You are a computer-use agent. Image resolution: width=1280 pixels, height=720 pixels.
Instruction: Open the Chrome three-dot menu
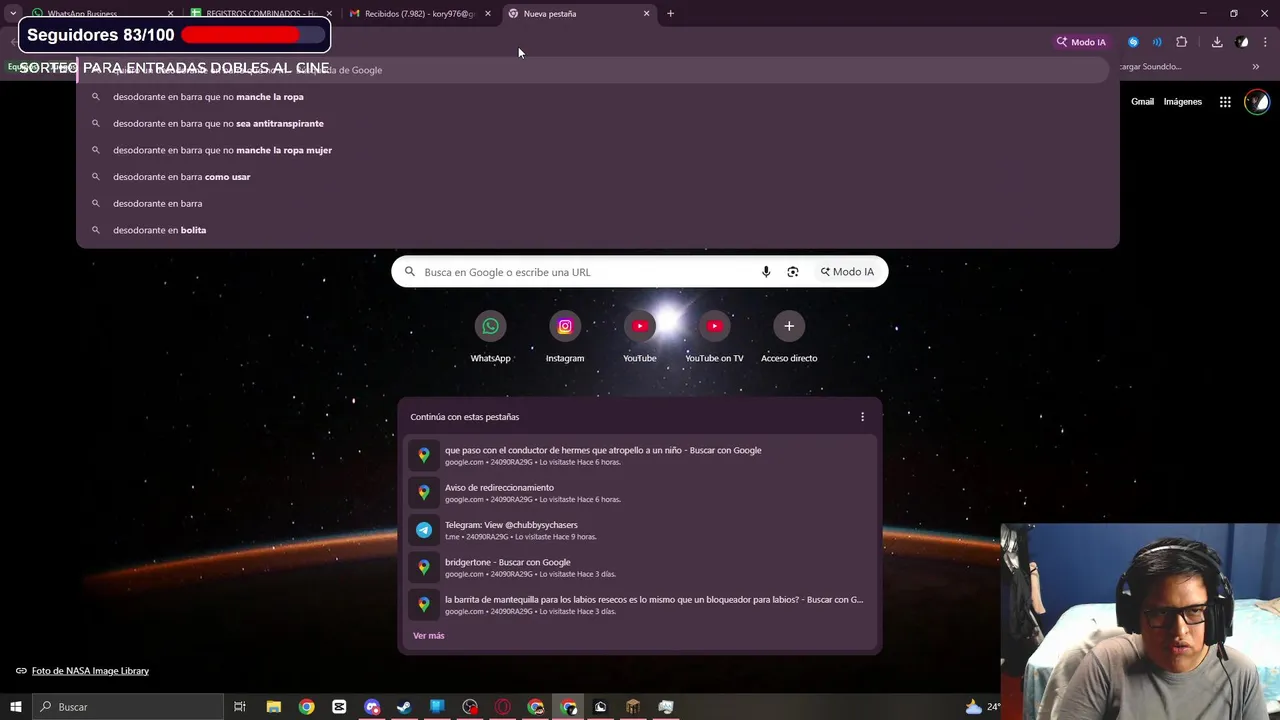pyautogui.click(x=1266, y=42)
